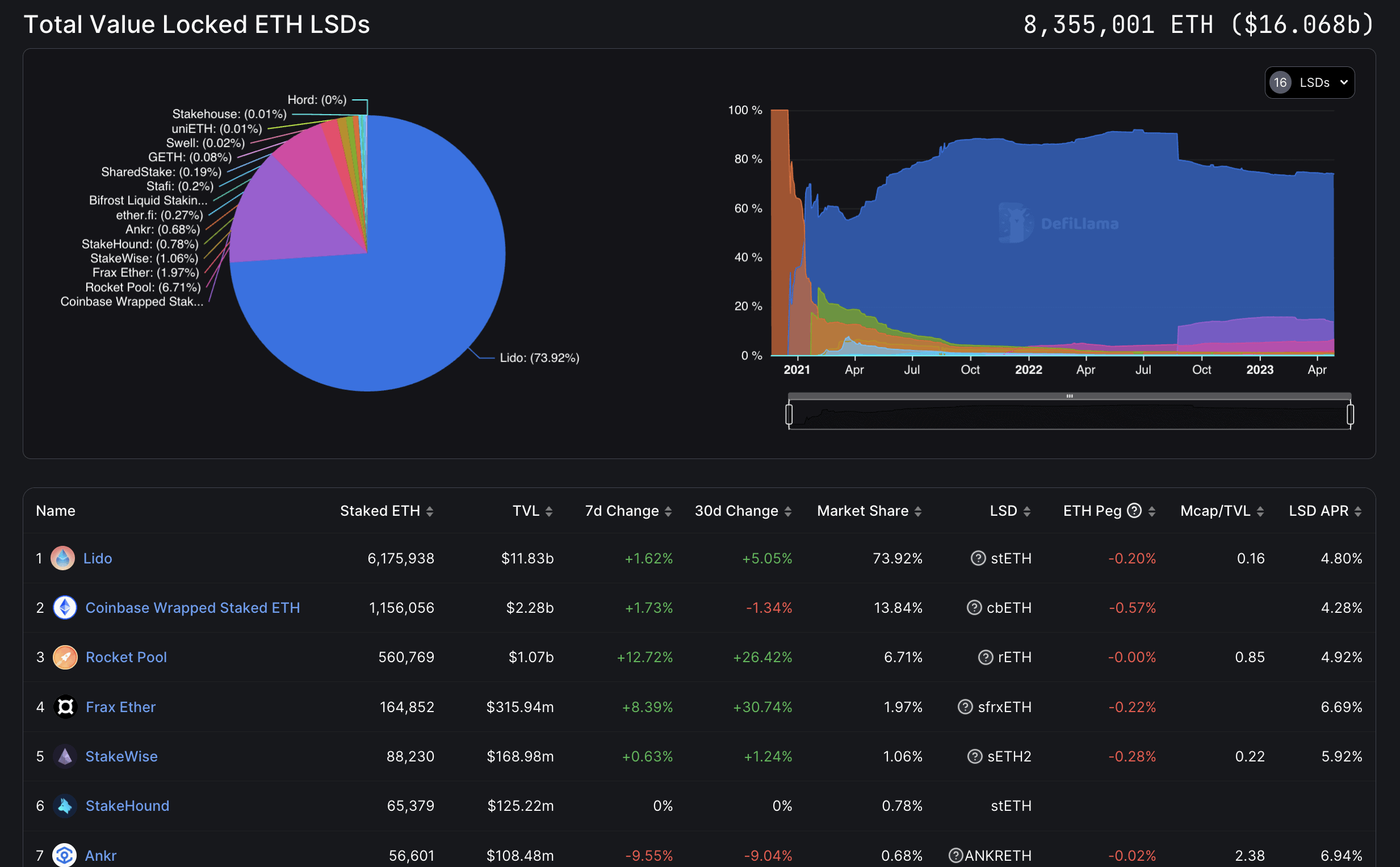
Task: Click the Frax Ether logo icon
Action: tap(65, 706)
